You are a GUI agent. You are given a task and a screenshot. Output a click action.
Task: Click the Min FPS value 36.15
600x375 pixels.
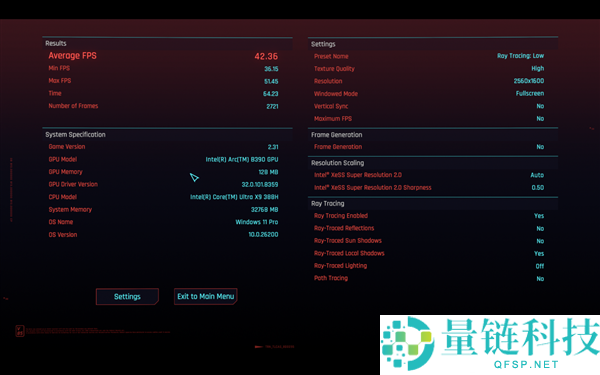click(x=271, y=69)
